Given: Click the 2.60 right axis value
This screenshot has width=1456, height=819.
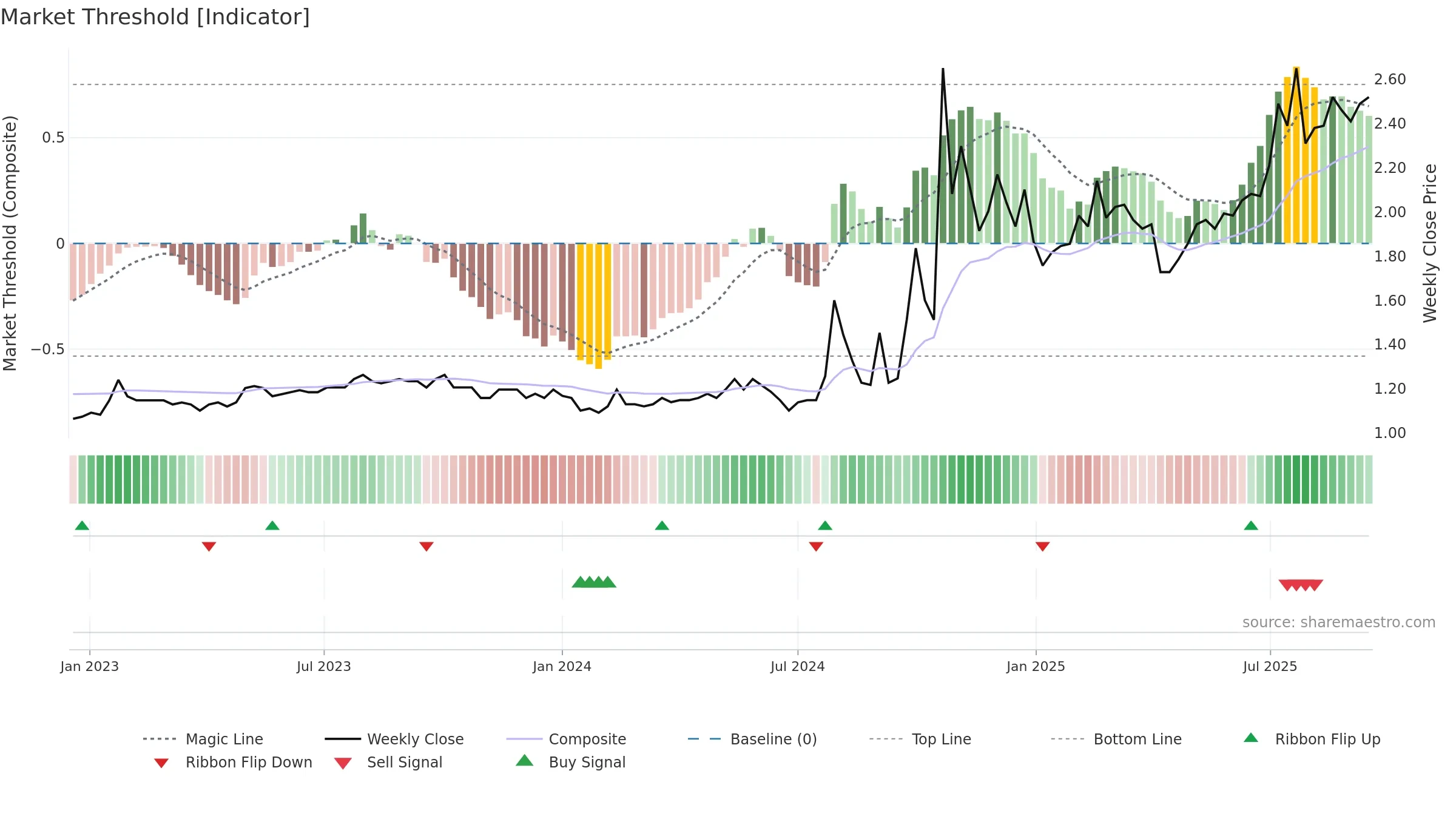Looking at the screenshot, I should pyautogui.click(x=1390, y=79).
